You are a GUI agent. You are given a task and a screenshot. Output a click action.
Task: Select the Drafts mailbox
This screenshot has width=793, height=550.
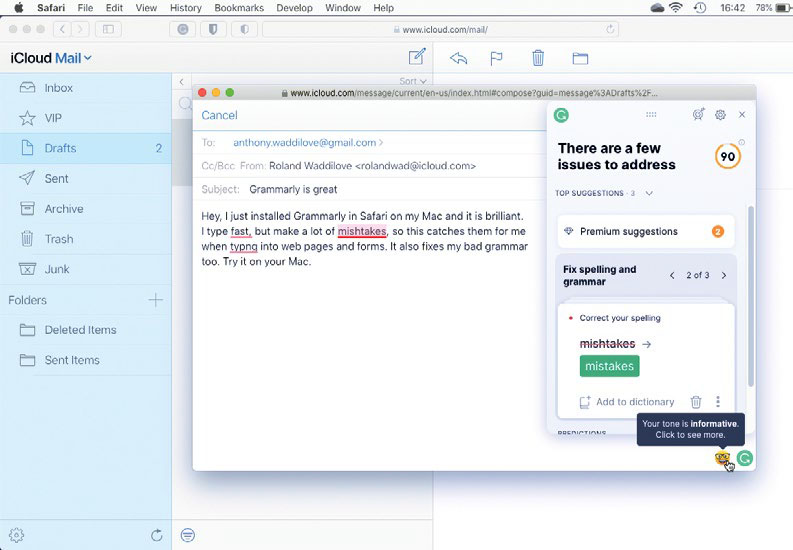(x=85, y=148)
